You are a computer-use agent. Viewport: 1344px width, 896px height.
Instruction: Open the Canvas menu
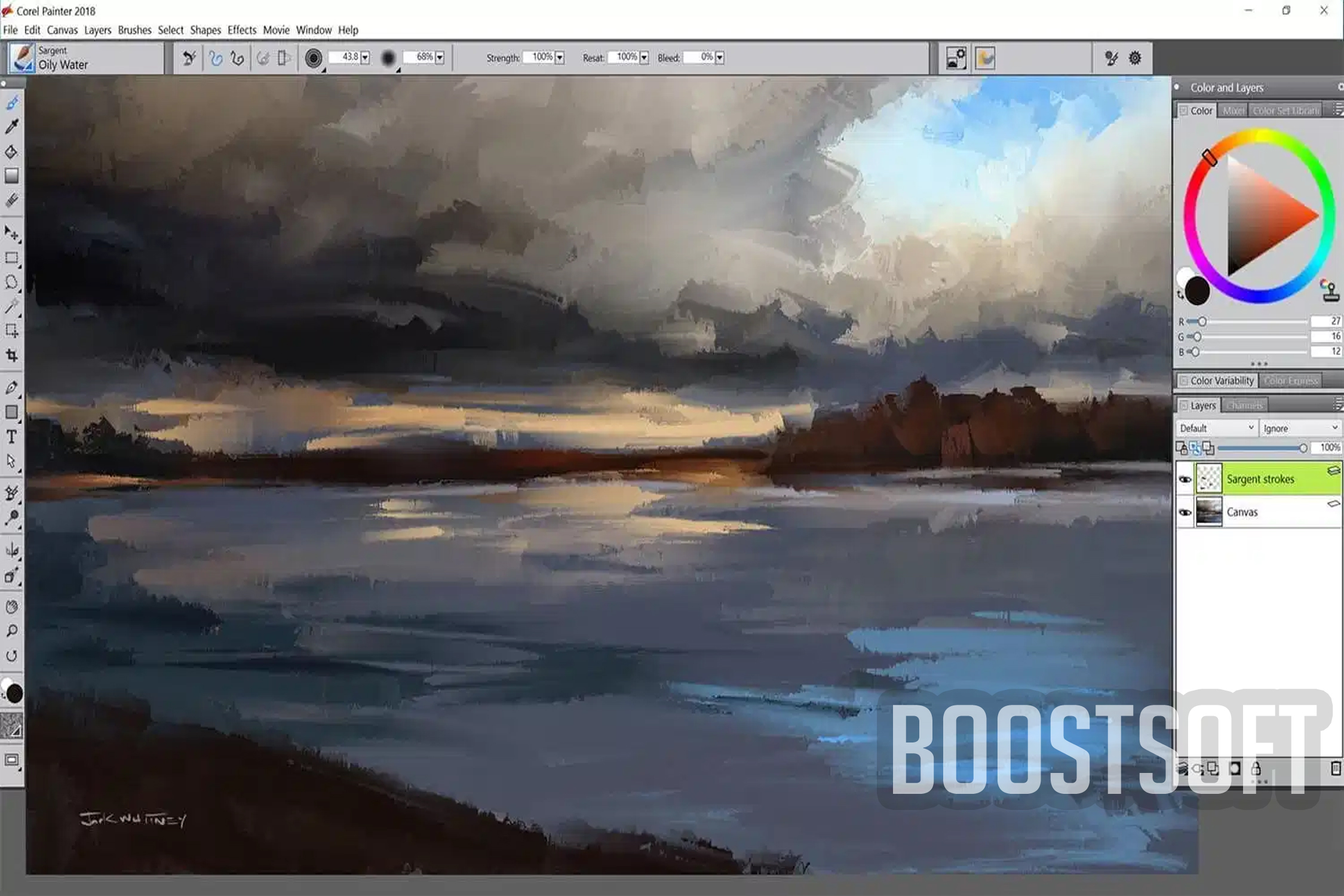(62, 30)
